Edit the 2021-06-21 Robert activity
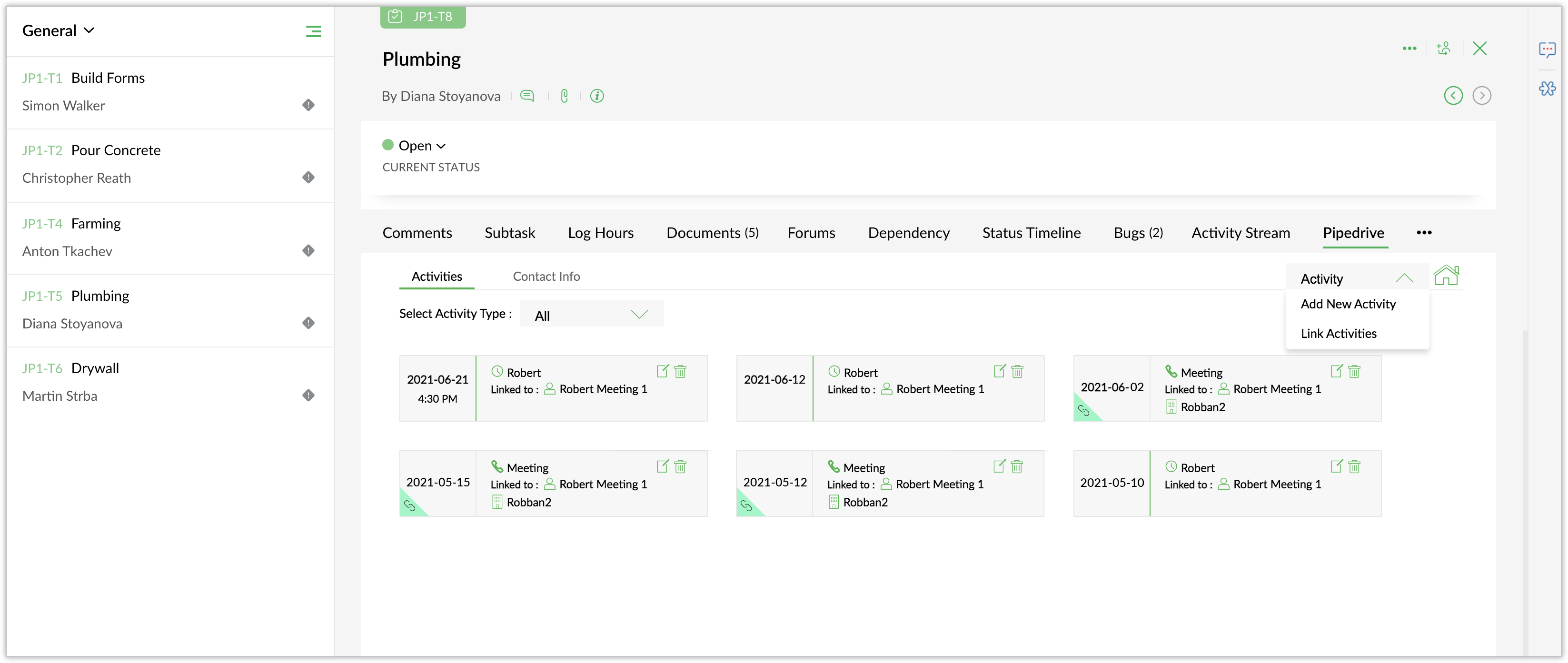1568x663 pixels. (662, 371)
